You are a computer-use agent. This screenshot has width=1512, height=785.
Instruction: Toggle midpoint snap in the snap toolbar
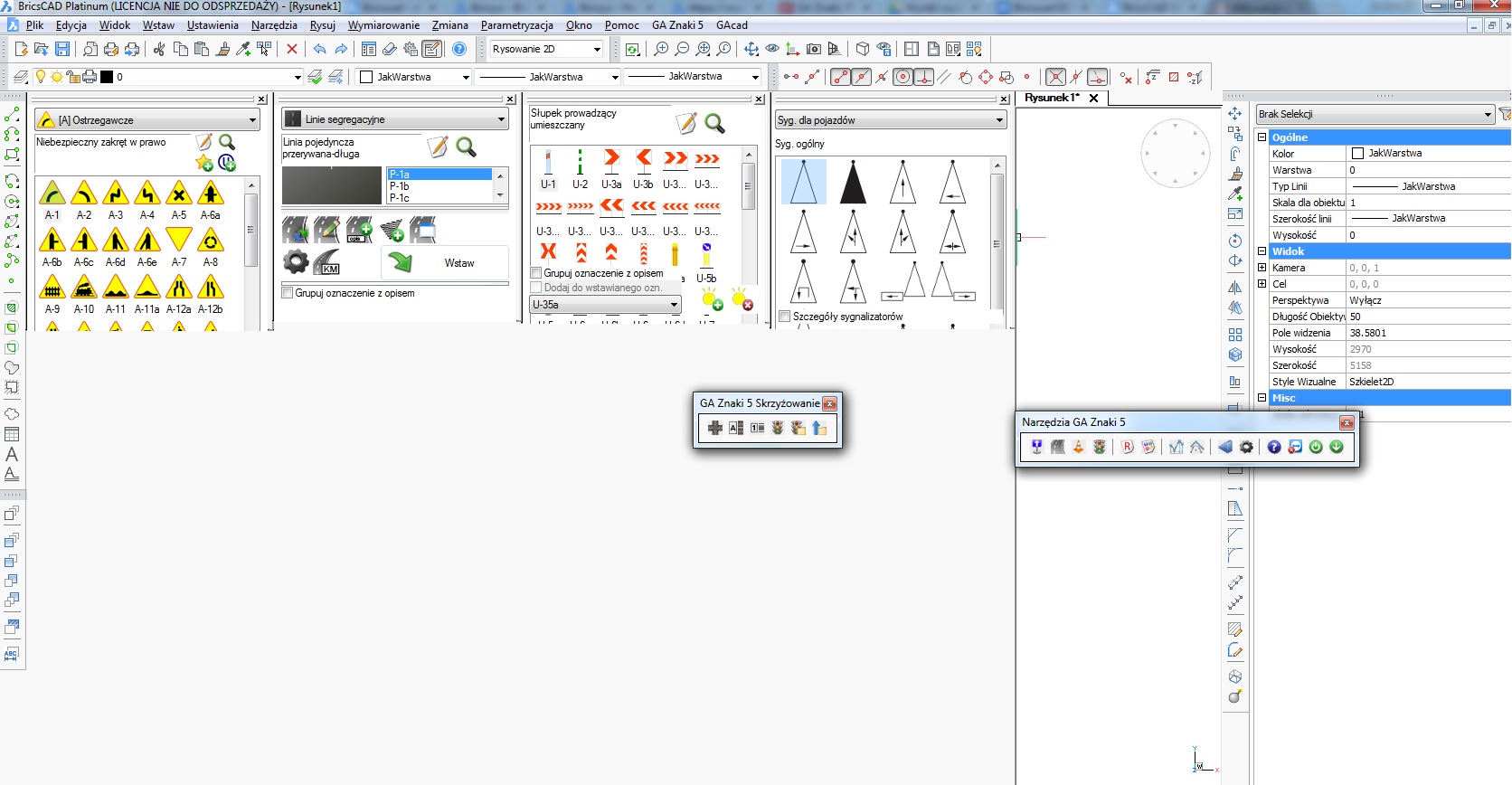[862, 77]
